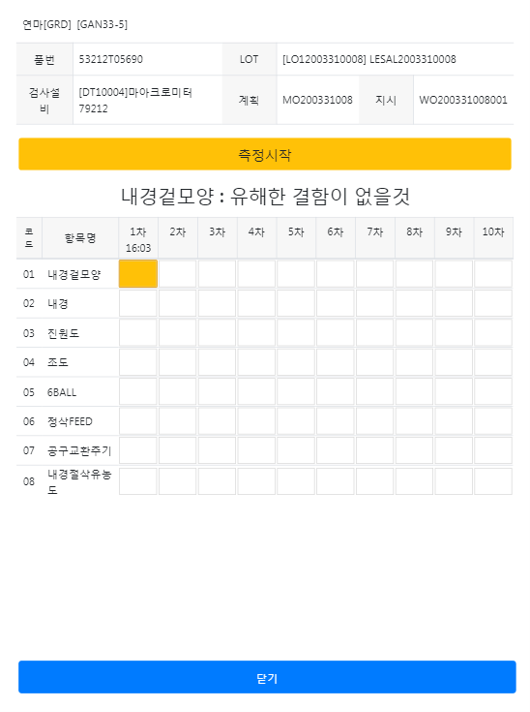Image resolution: width=530 pixels, height=712 pixels.
Task: Select the 7차 cell for 내경겉모양
Action: (x=375, y=274)
